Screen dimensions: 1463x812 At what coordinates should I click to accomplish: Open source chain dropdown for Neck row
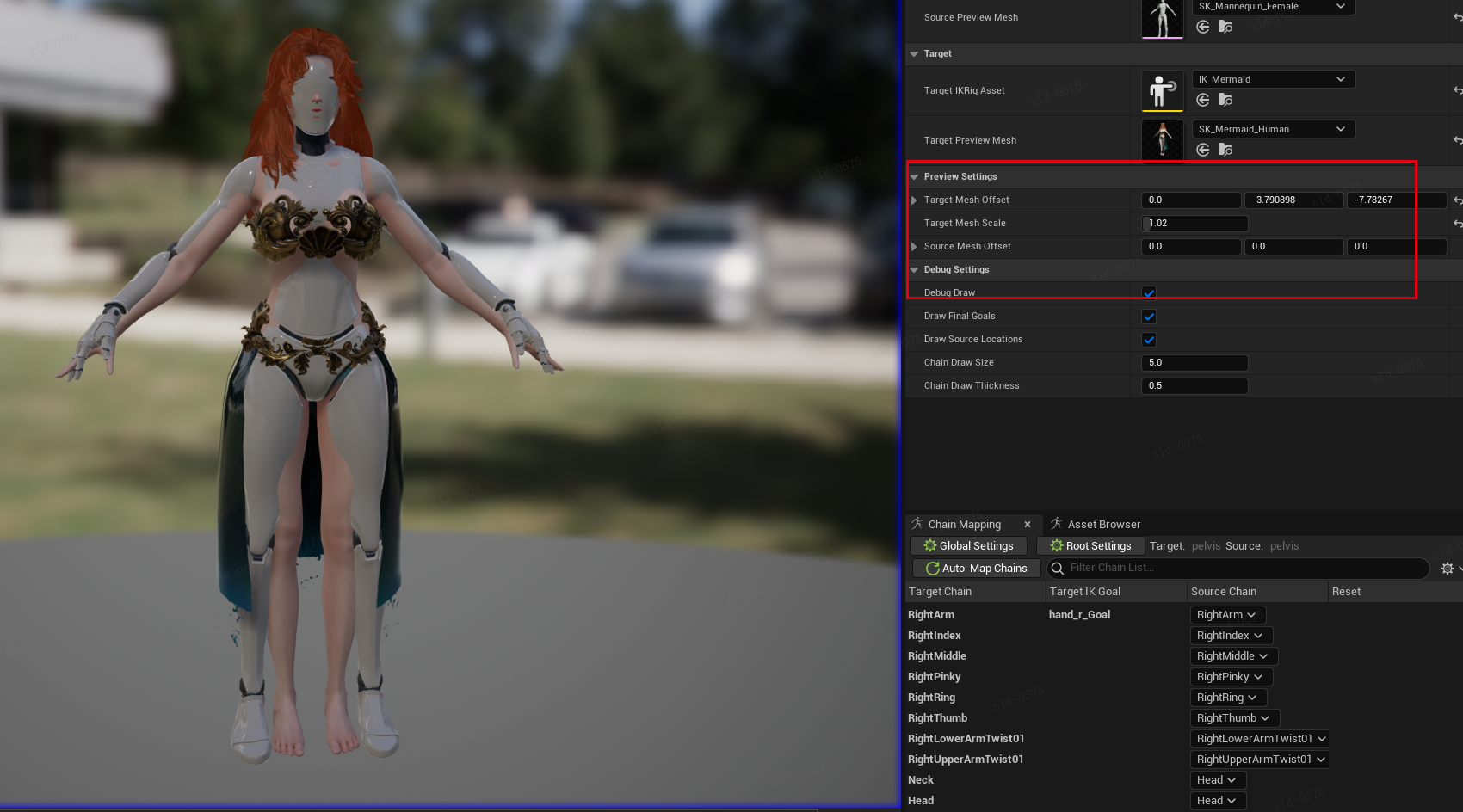pyautogui.click(x=1219, y=780)
